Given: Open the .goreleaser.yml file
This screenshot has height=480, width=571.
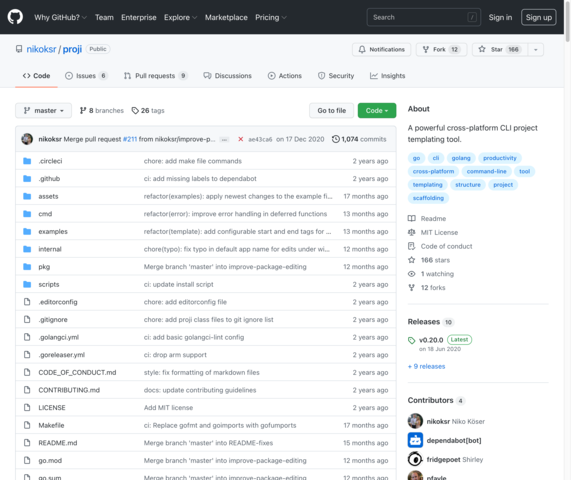Looking at the screenshot, I should click(x=62, y=355).
